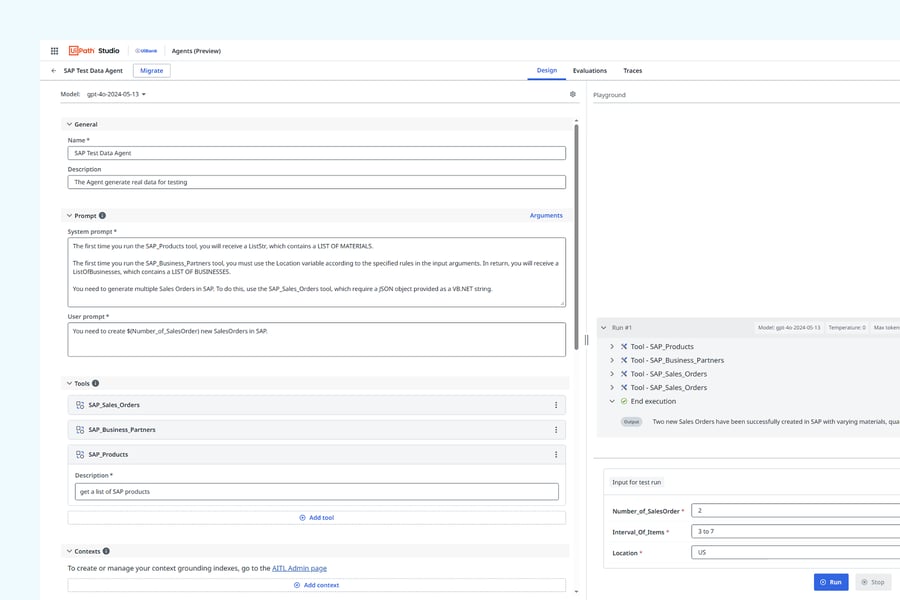900x600 pixels.
Task: Click SAP_Business_Partners tool icon in Tools list
Action: 80,429
